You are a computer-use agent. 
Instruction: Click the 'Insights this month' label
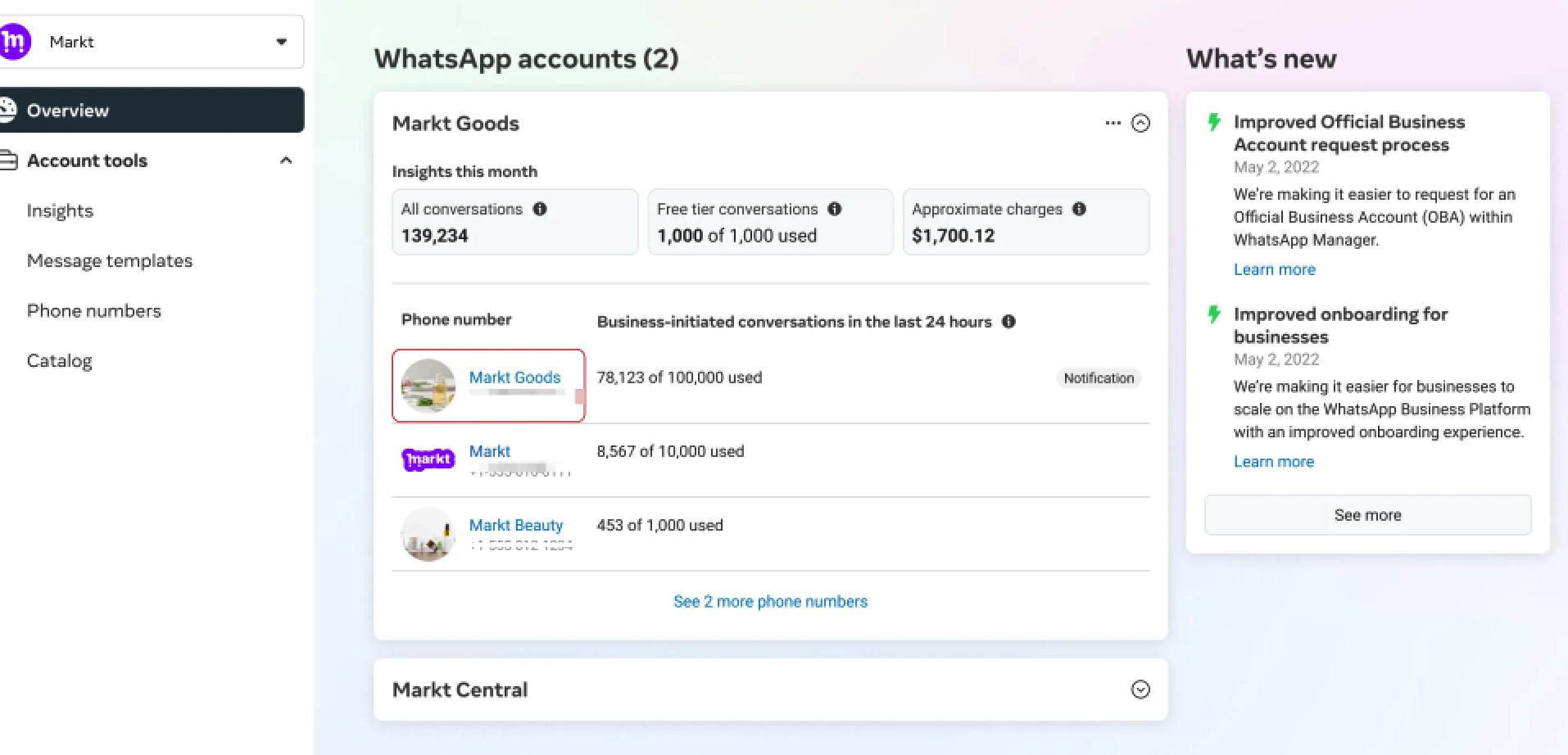pyautogui.click(x=465, y=171)
